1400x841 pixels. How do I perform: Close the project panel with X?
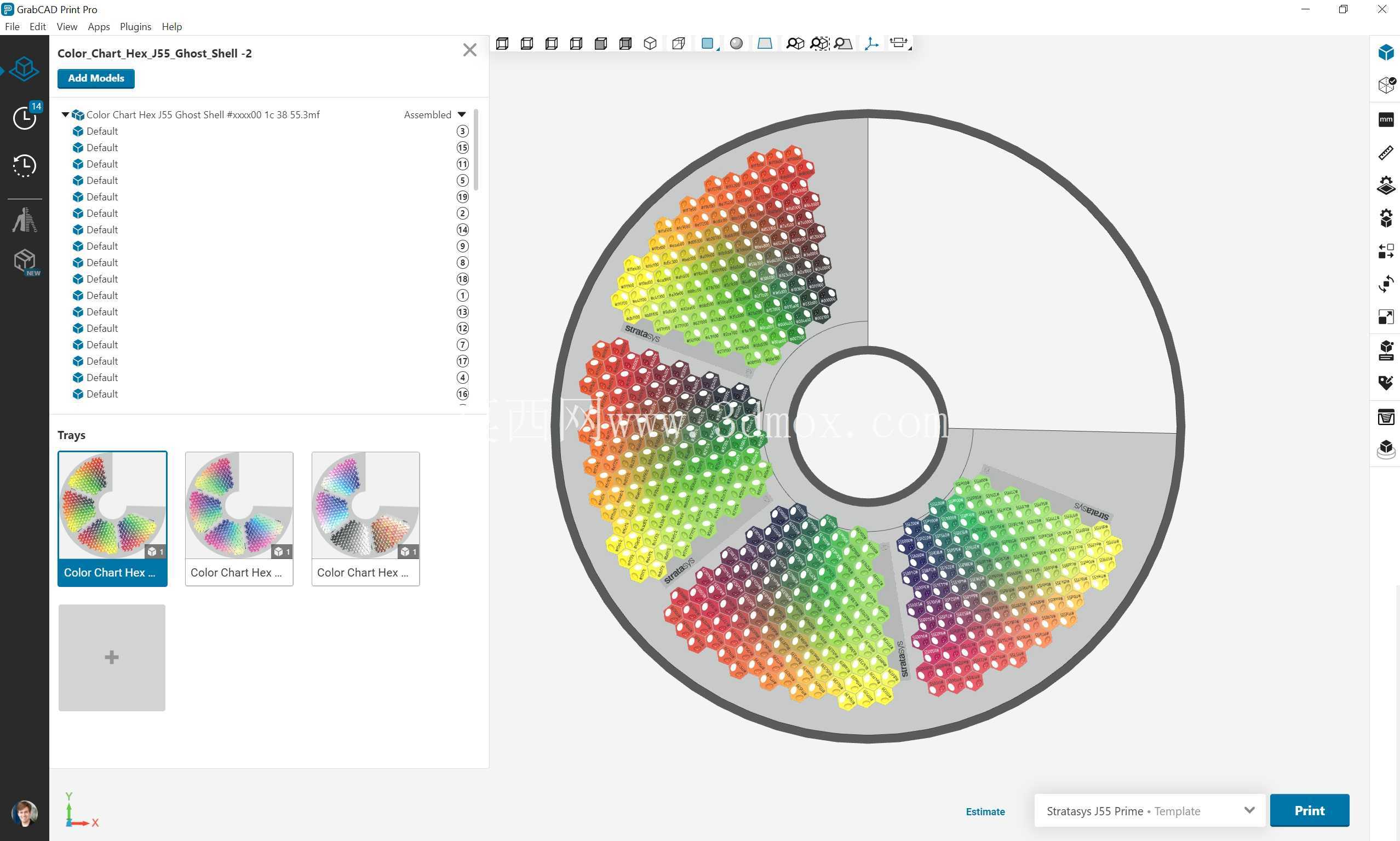470,50
